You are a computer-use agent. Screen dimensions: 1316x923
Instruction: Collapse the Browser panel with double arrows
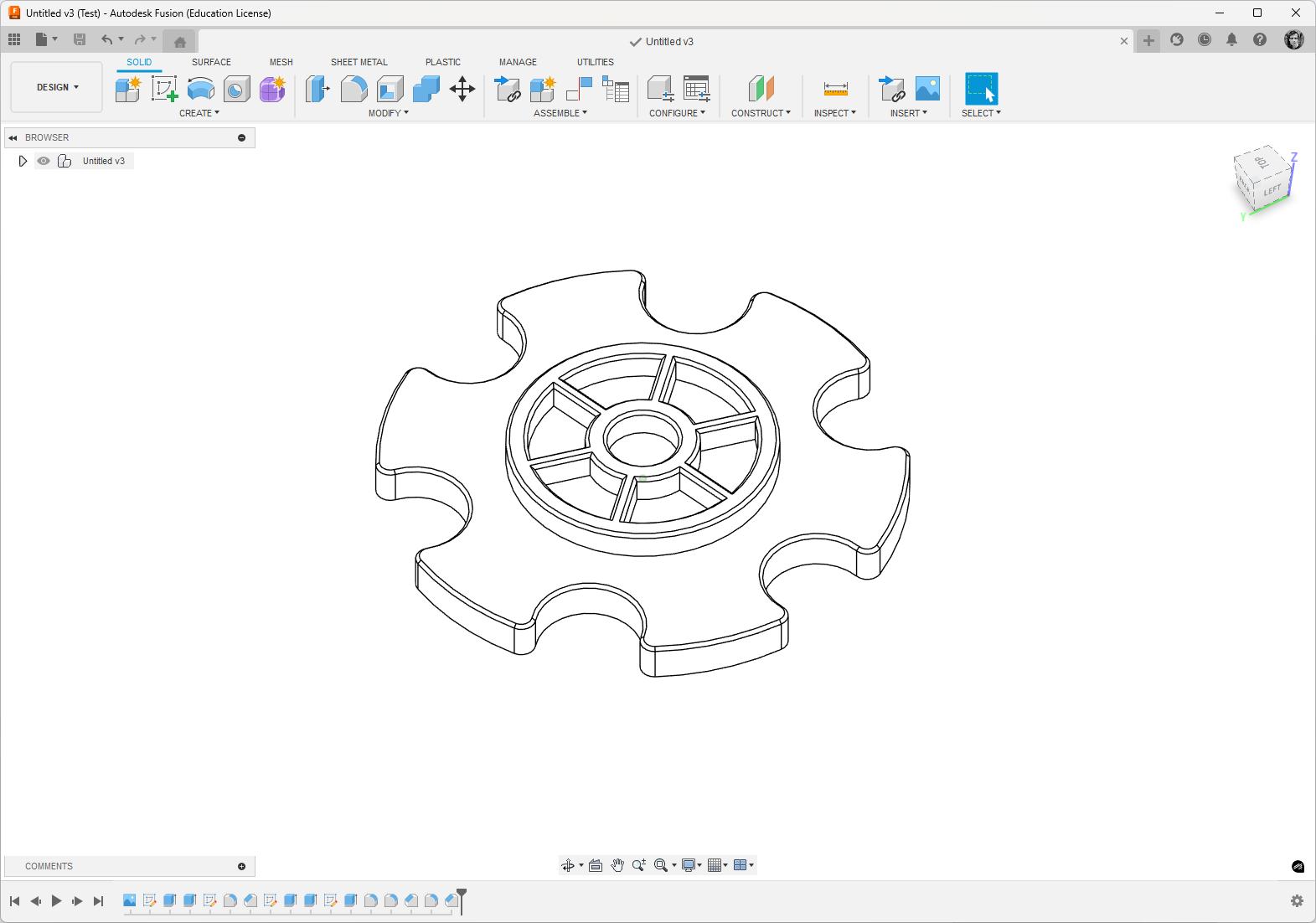[13, 137]
